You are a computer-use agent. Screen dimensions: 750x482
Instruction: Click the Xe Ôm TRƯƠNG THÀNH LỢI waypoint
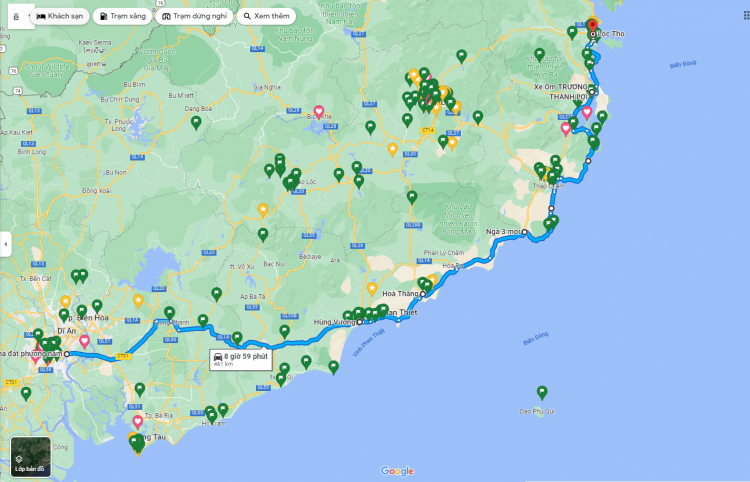point(592,91)
